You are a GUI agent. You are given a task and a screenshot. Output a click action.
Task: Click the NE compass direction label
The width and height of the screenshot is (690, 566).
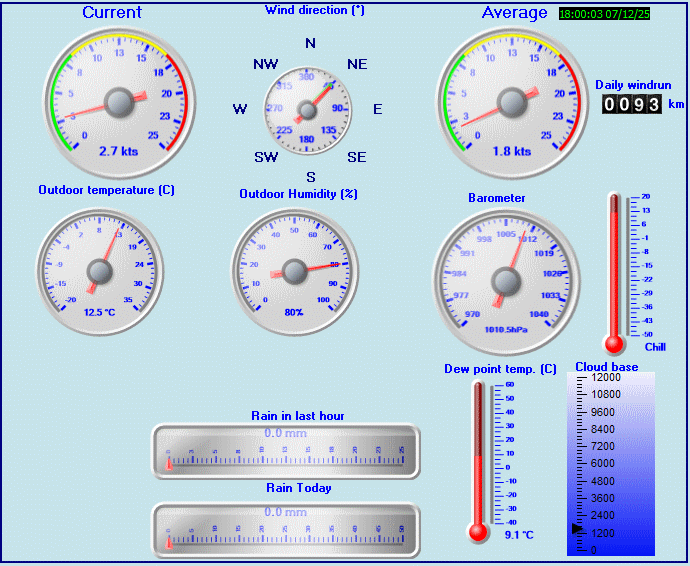pyautogui.click(x=357, y=64)
